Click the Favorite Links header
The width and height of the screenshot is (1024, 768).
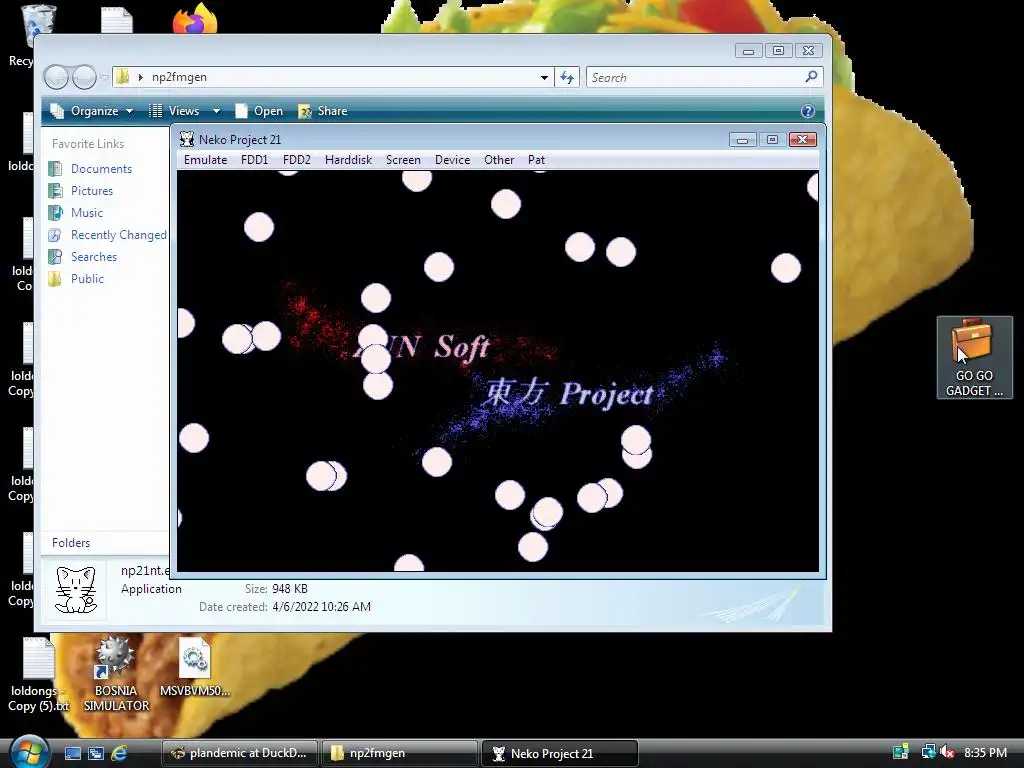tap(88, 144)
